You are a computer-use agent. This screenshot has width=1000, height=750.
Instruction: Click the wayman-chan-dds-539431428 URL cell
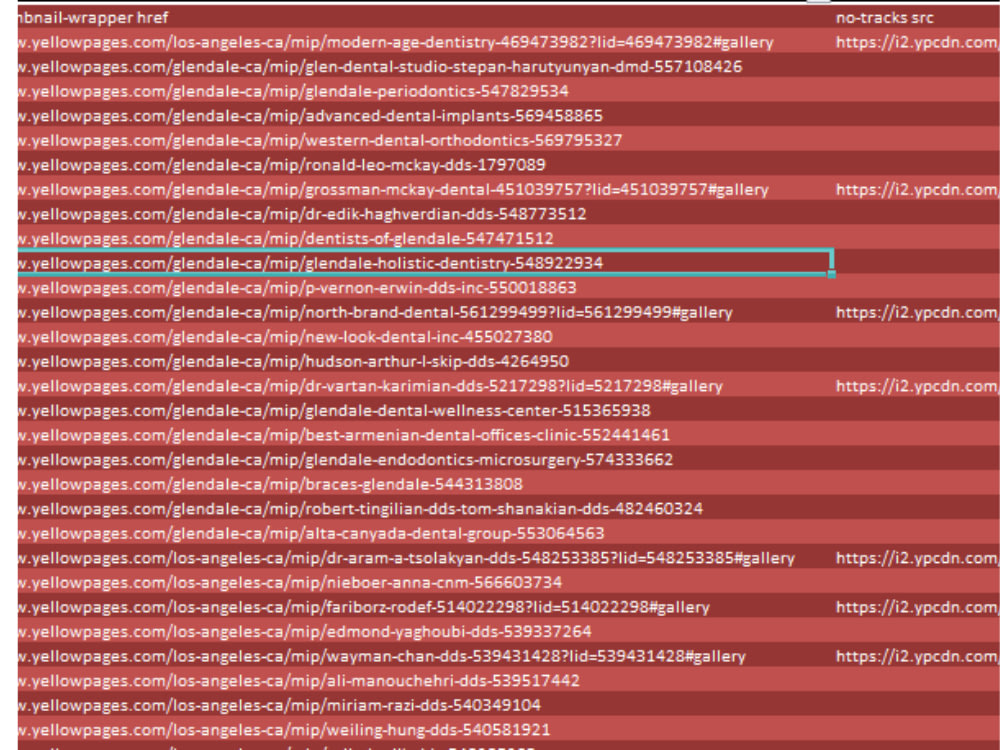click(x=425, y=656)
